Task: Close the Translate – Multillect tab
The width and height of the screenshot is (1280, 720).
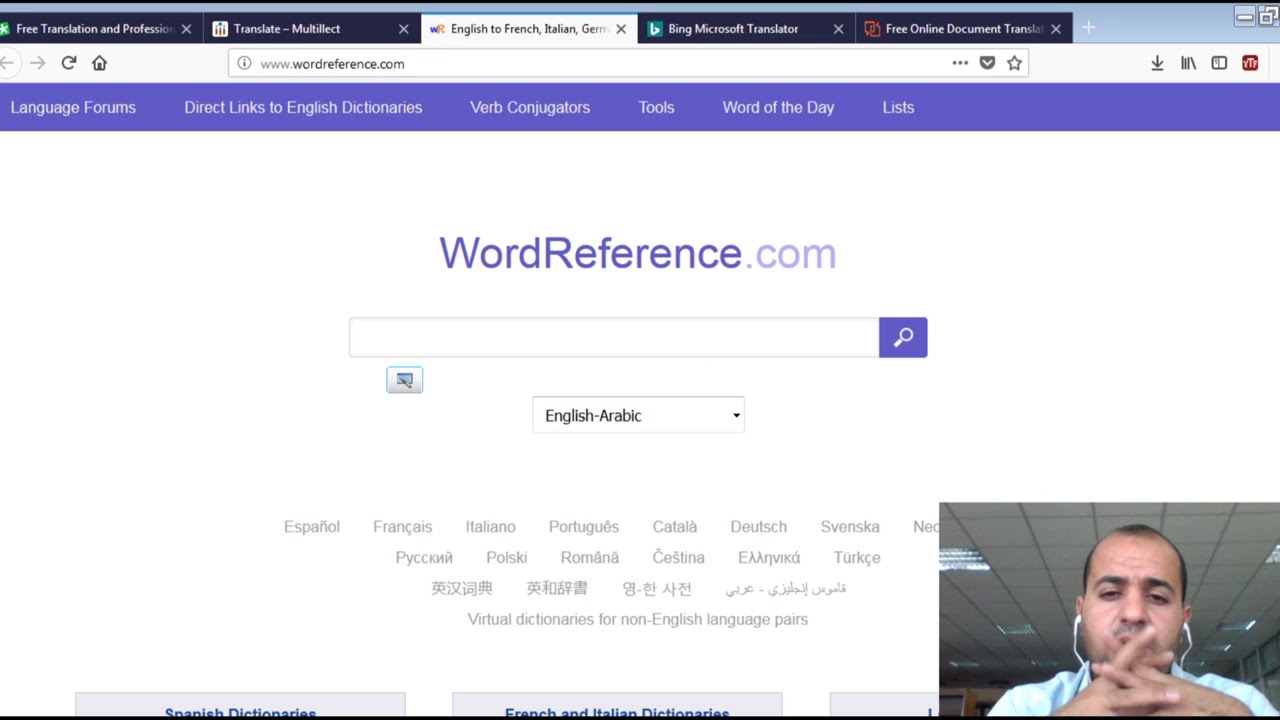Action: coord(404,29)
